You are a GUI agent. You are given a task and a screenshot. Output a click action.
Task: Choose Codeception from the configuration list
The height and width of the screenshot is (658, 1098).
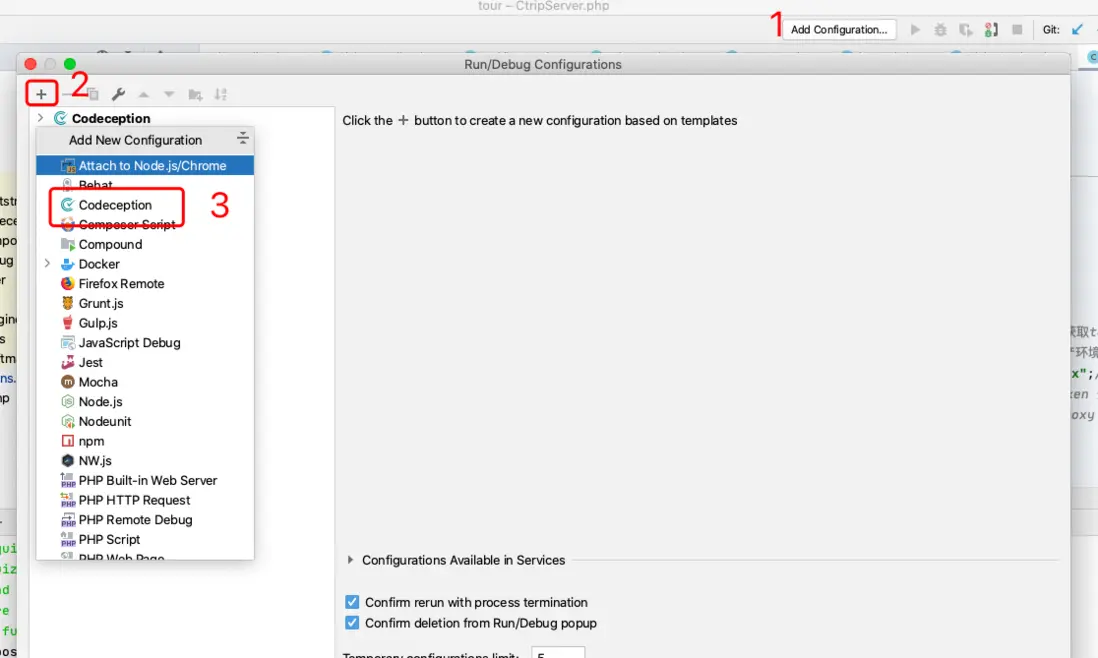pos(145,204)
